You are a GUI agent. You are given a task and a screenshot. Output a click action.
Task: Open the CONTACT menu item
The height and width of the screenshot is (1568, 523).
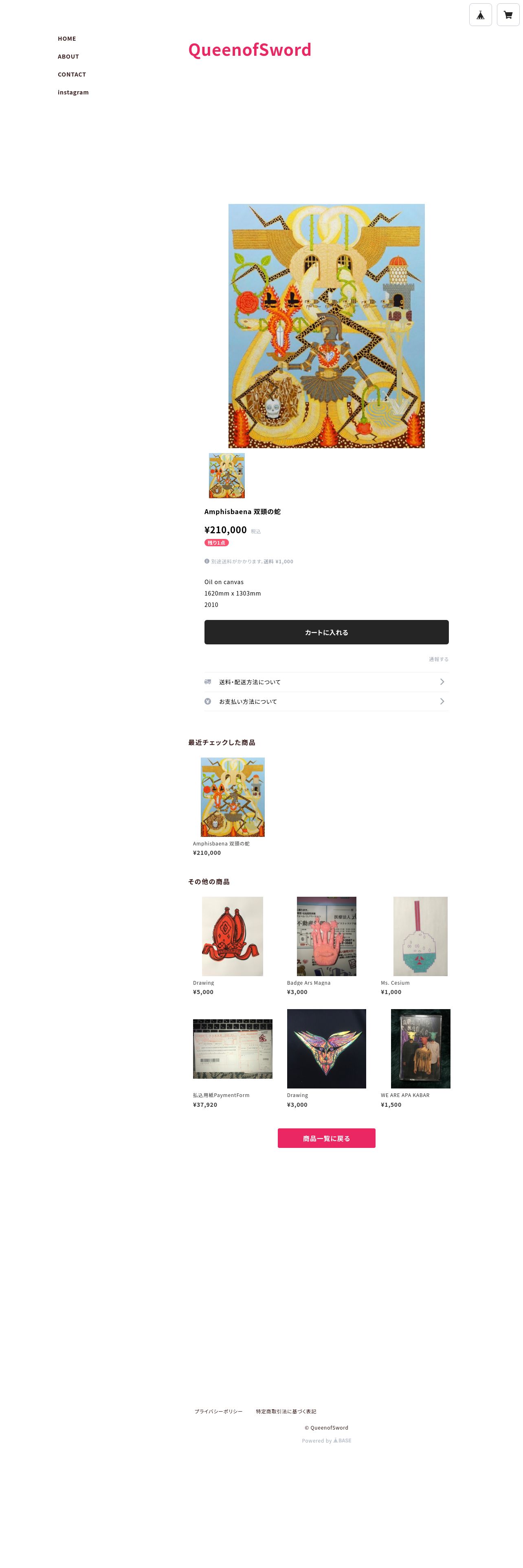coord(72,74)
